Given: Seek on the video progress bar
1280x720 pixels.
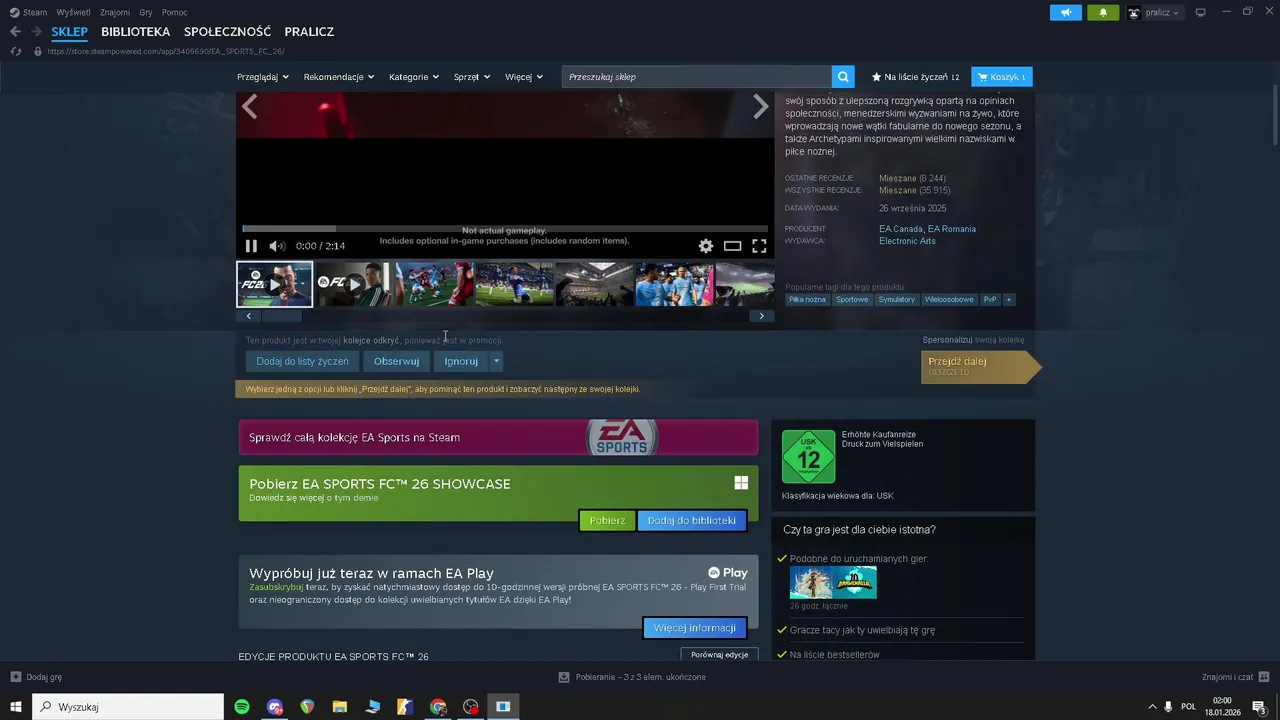Looking at the screenshot, I should pyautogui.click(x=505, y=228).
